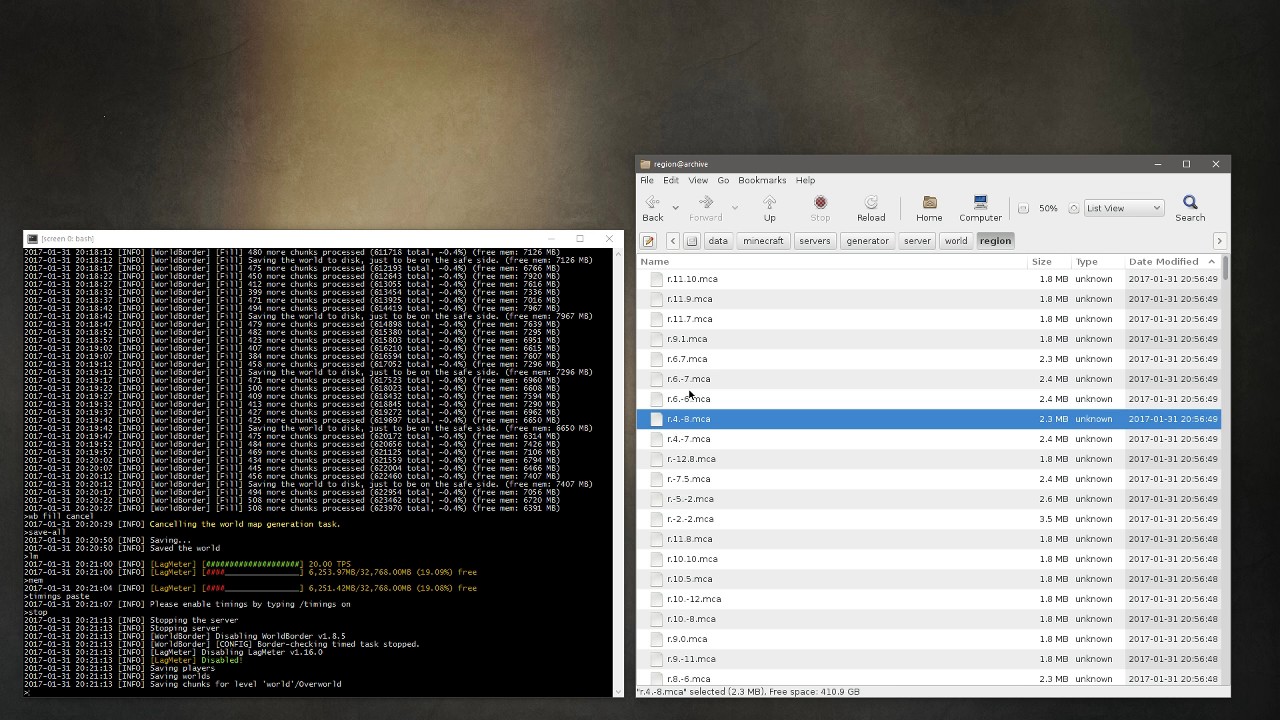1280x720 pixels.
Task: Click the region@archive title bar folder icon
Action: click(645, 164)
